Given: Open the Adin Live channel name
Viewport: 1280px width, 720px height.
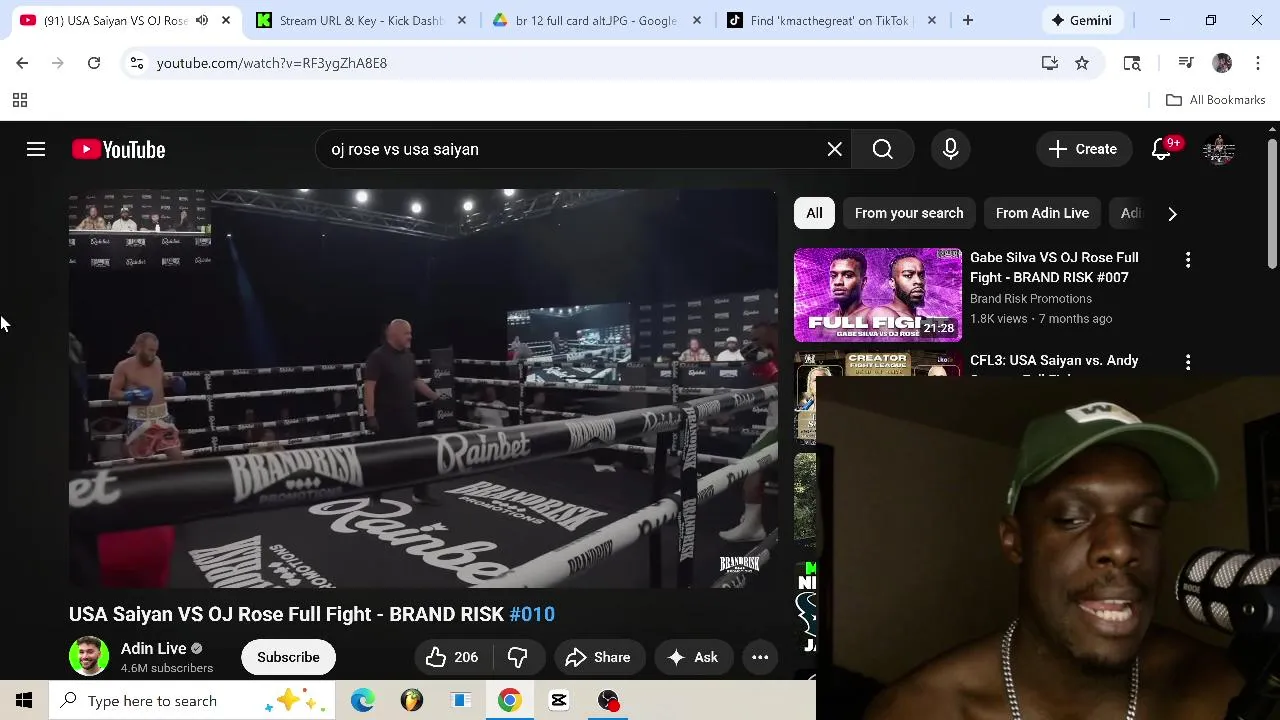Looking at the screenshot, I should pyautogui.click(x=154, y=648).
